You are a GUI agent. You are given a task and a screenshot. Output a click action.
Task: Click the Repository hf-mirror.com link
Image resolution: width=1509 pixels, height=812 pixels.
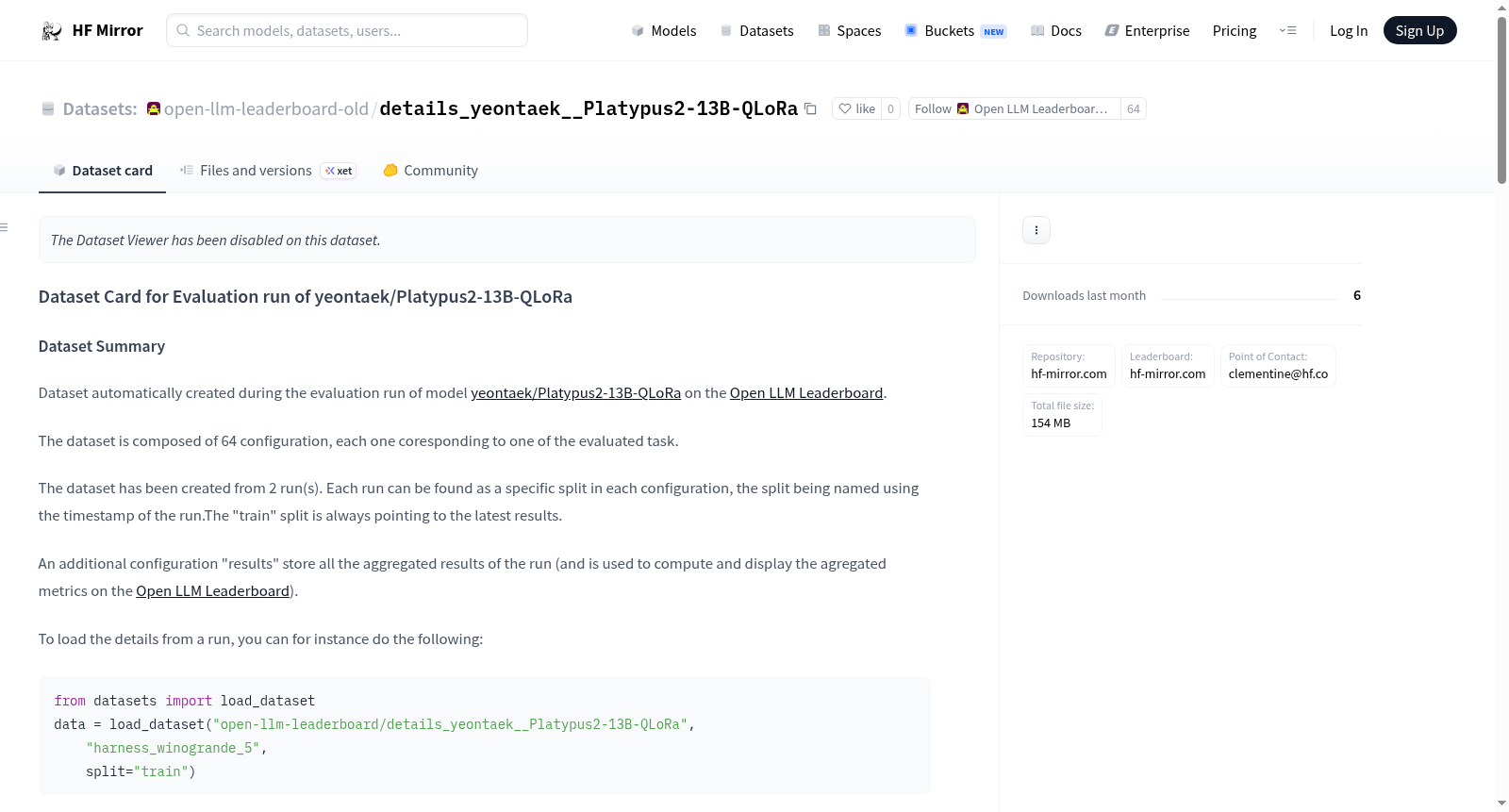click(1069, 366)
